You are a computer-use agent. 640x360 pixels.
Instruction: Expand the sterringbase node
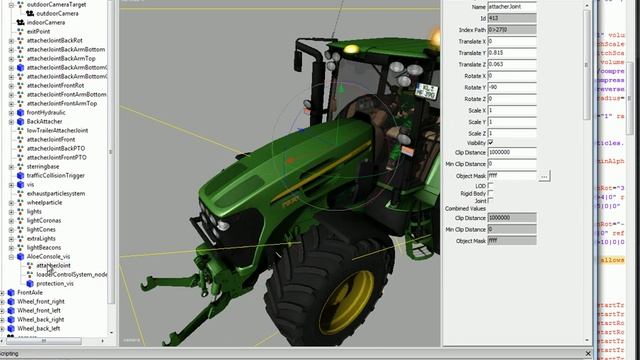[11, 167]
